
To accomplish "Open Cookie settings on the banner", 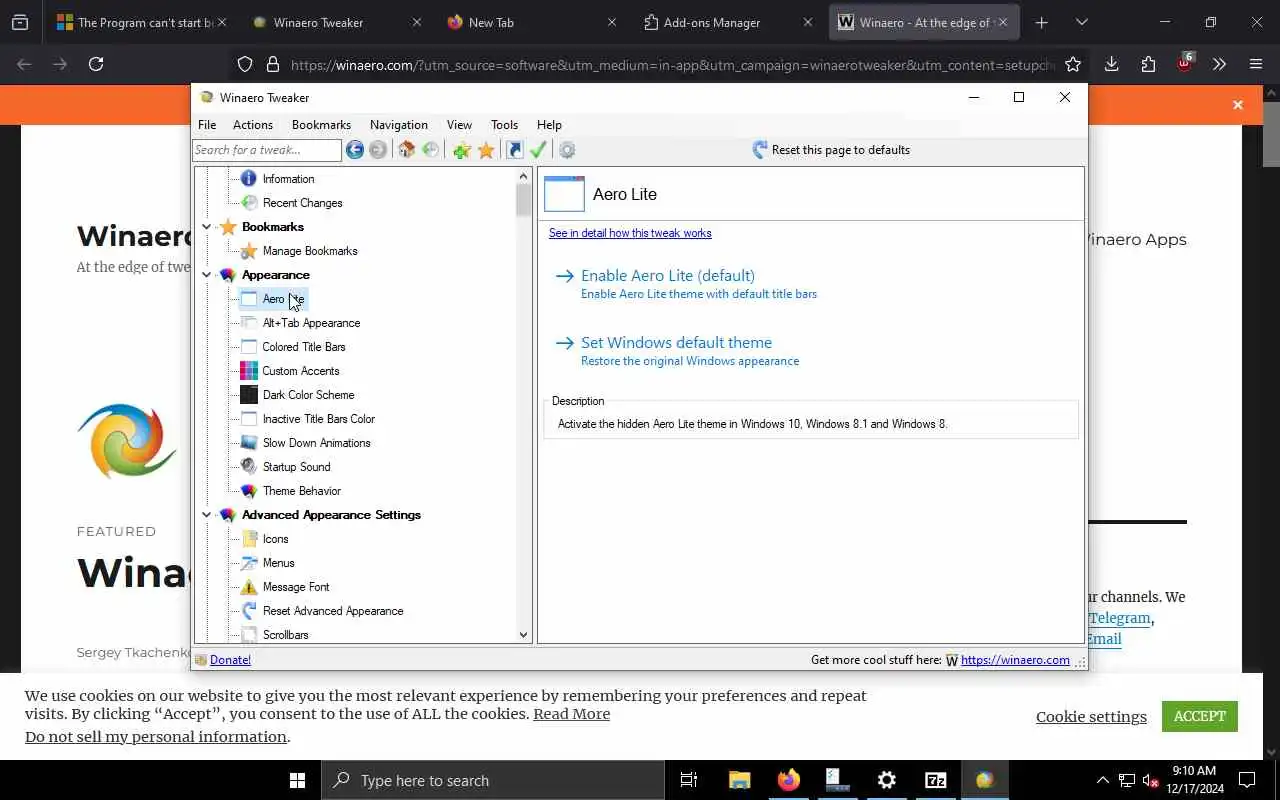I will [1091, 716].
